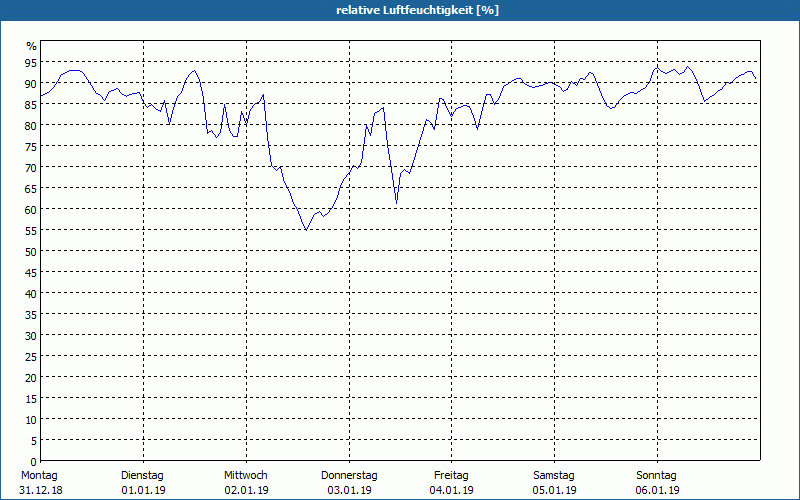
Task: Click date label 02.01.19
Action: 246,491
